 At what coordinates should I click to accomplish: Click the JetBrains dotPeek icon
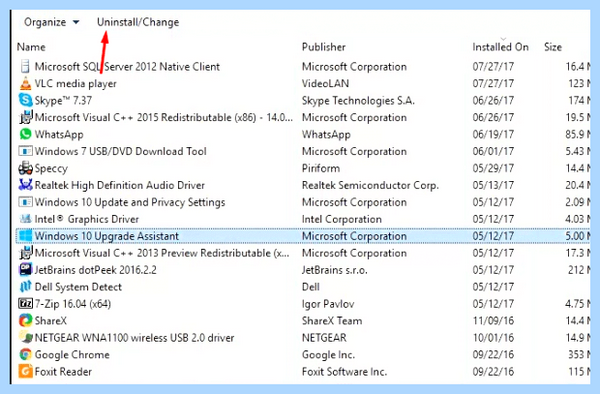pos(25,270)
